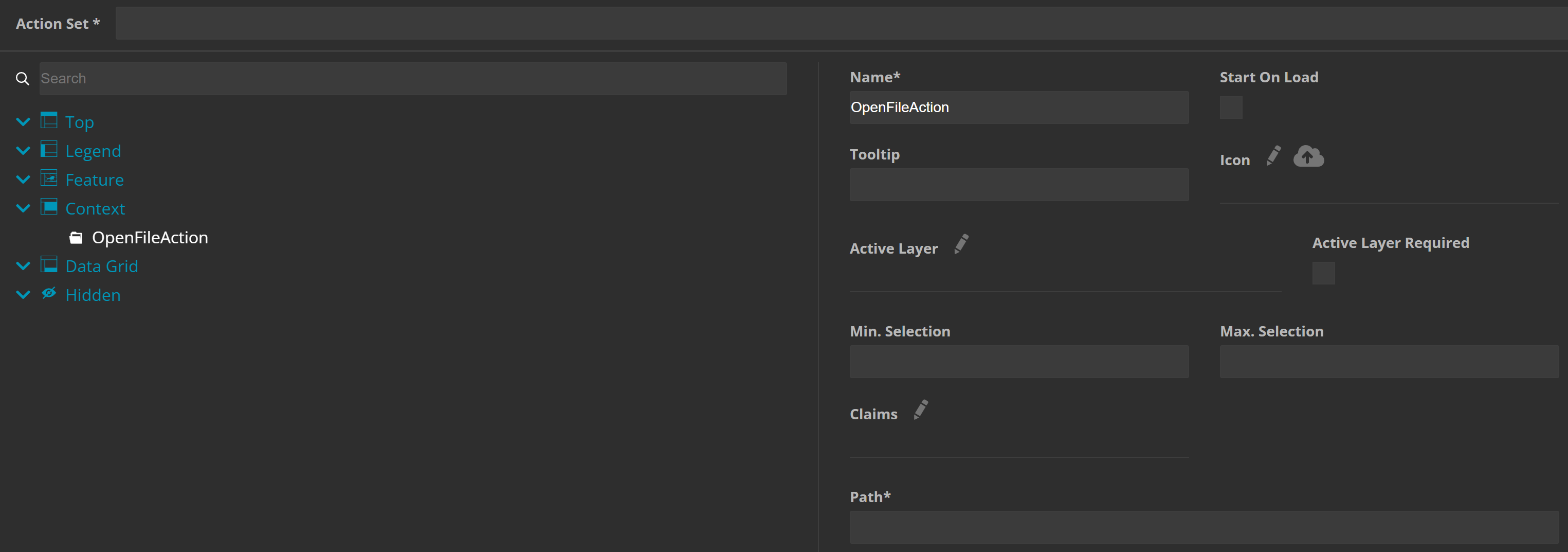Collapse the Context group chevron

pyautogui.click(x=23, y=208)
